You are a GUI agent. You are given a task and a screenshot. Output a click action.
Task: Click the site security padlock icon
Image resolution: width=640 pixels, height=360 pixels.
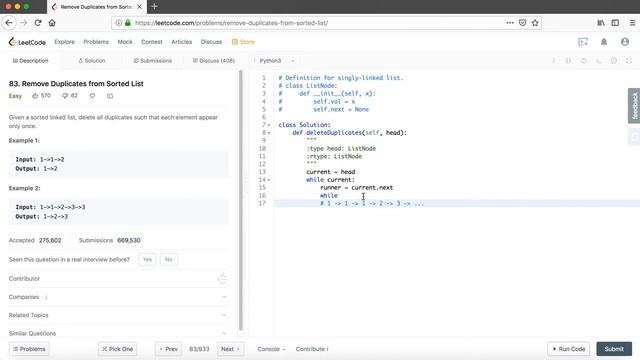[128, 23]
